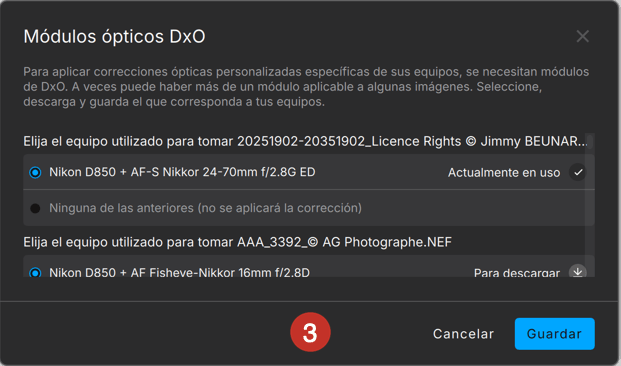Click the Módulos ópticos DxO dialog title
Image resolution: width=621 pixels, height=366 pixels.
tap(114, 36)
